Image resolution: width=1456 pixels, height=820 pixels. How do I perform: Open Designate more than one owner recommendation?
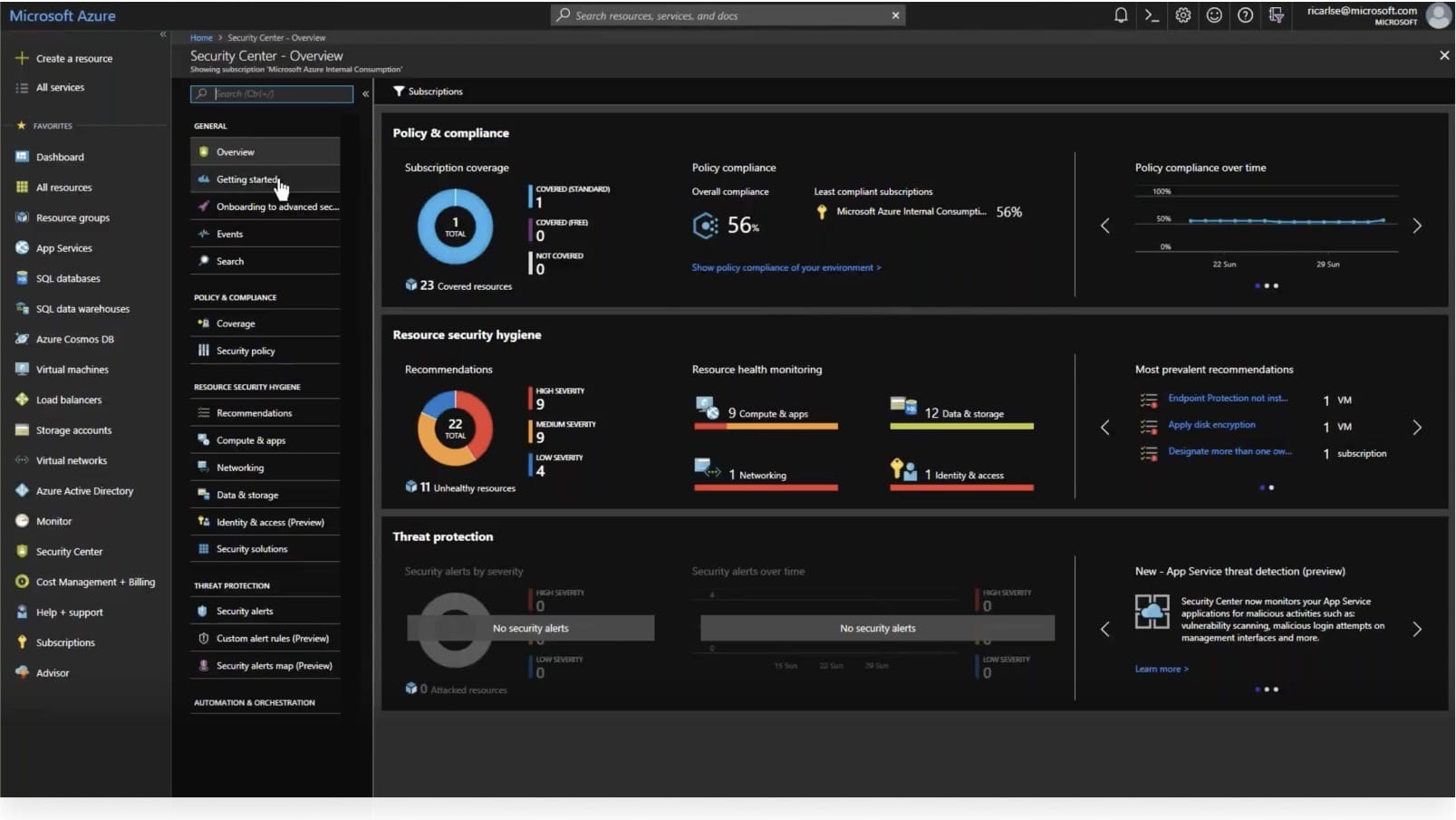tap(1229, 451)
